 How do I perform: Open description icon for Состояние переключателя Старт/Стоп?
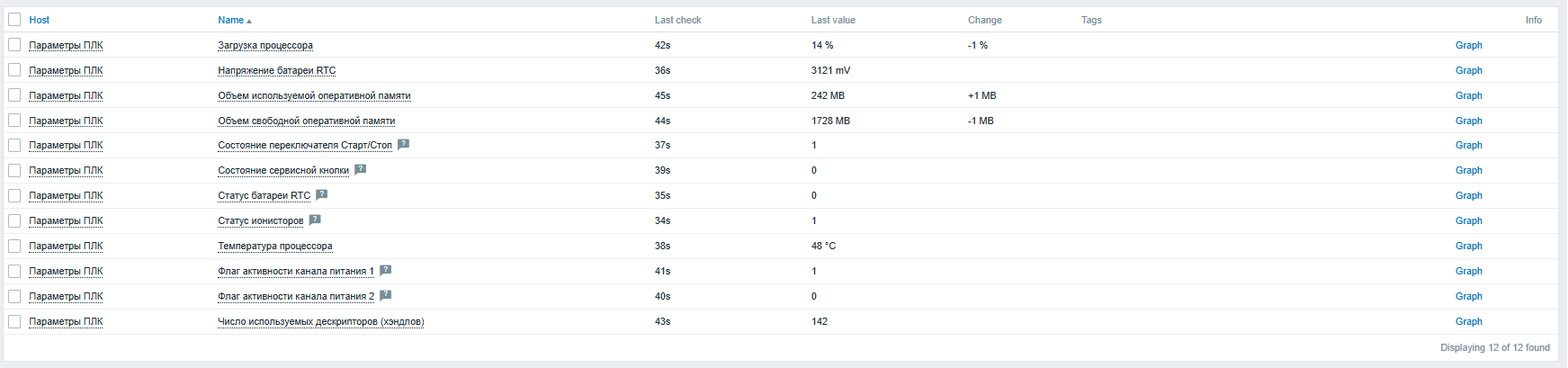[403, 144]
